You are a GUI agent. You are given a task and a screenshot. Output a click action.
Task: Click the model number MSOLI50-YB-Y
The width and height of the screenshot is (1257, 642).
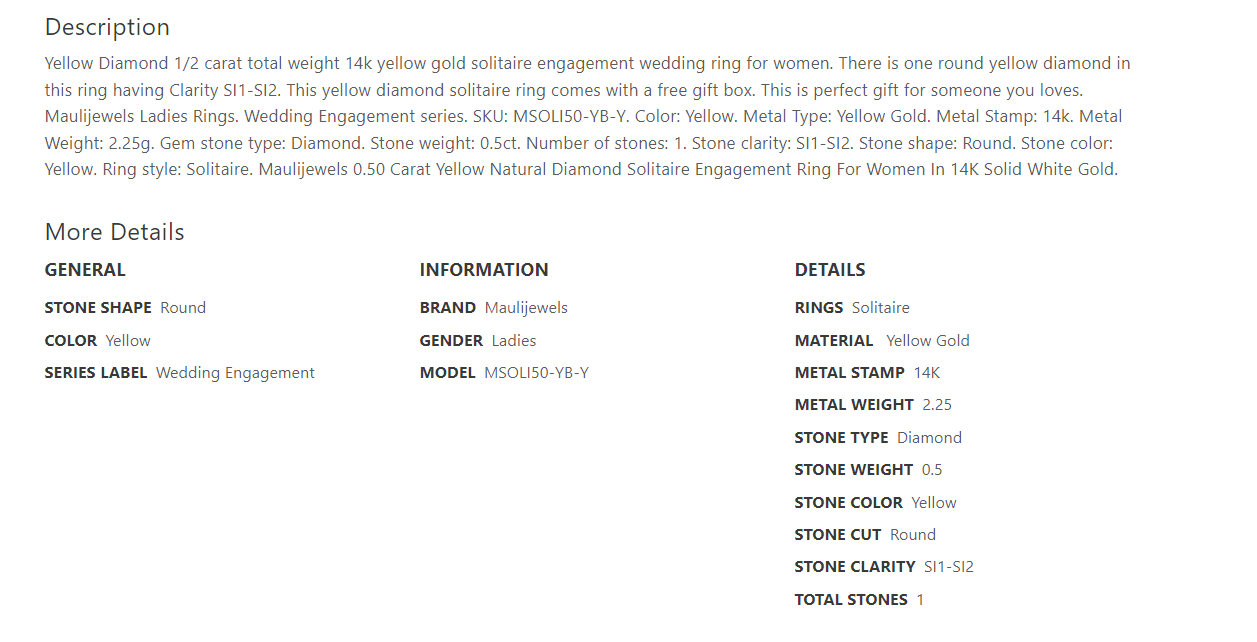click(537, 373)
